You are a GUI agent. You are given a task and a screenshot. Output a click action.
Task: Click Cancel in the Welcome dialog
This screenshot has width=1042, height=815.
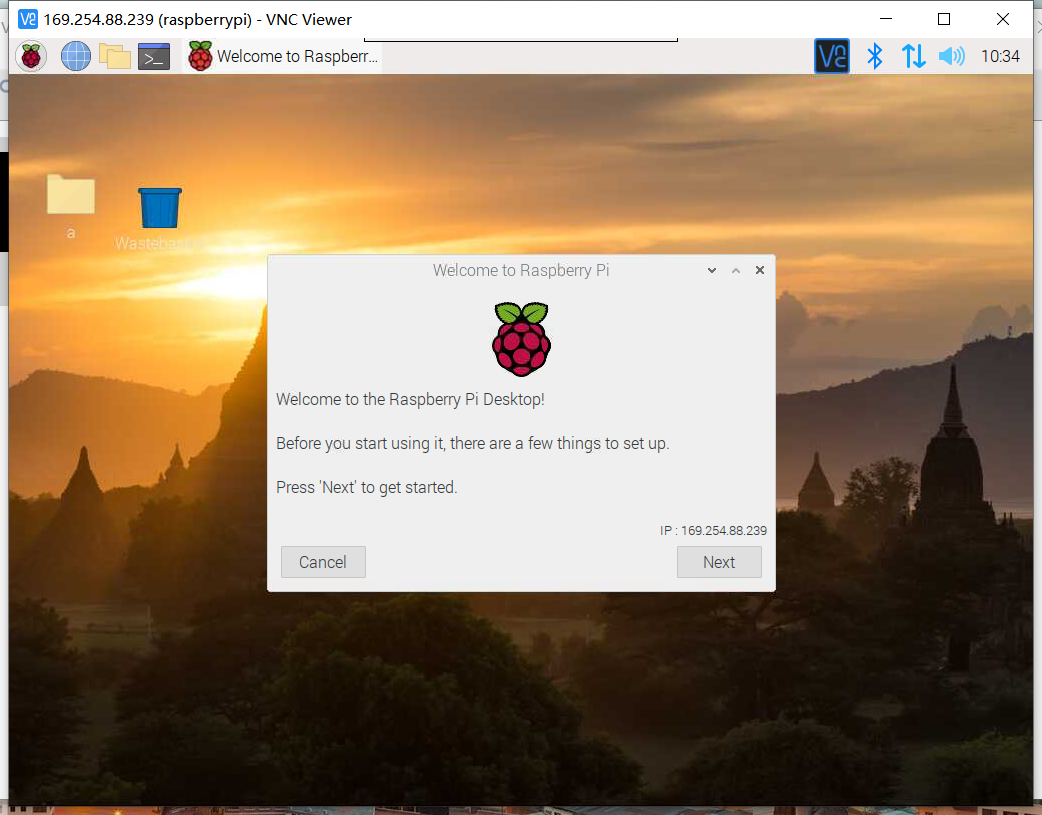(323, 562)
